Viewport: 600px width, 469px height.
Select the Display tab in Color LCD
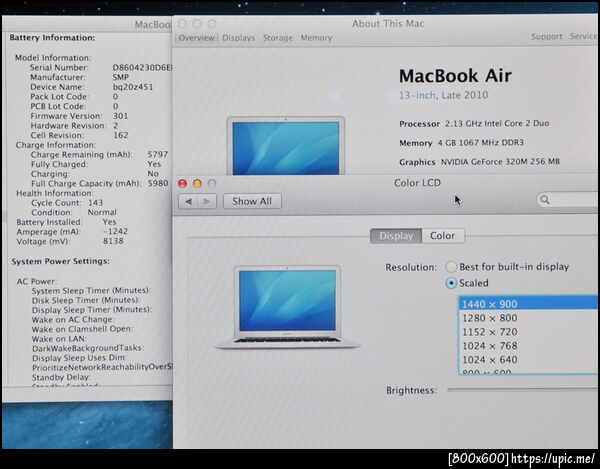pos(396,236)
